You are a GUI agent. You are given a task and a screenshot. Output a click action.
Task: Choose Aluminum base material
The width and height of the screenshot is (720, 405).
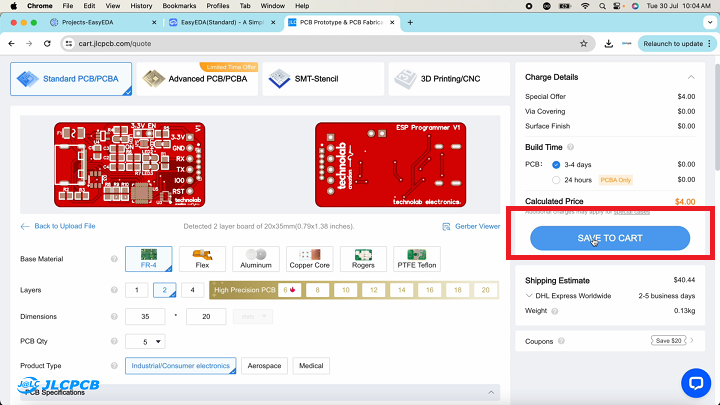(x=256, y=259)
